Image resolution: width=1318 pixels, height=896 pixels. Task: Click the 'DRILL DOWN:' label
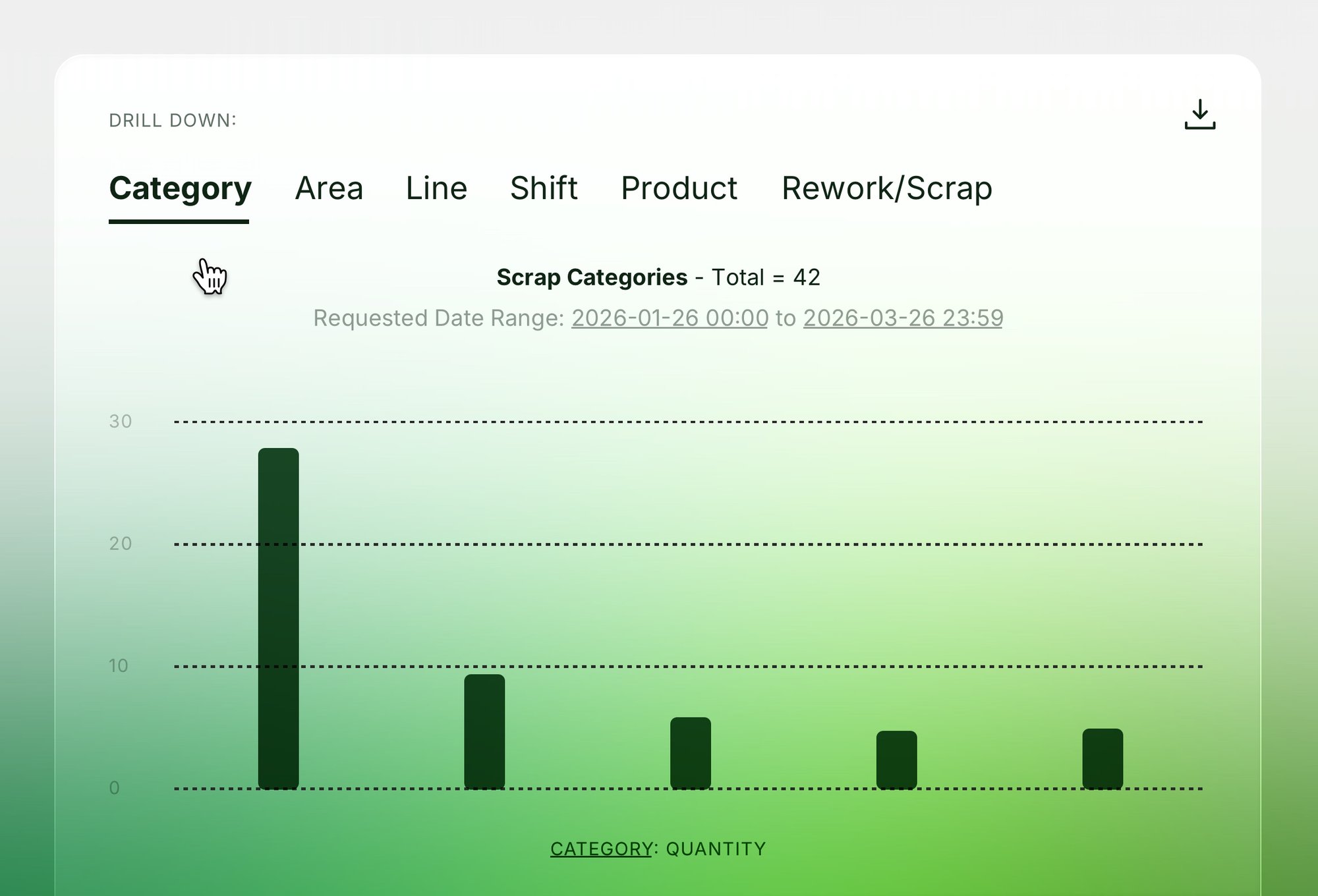[173, 121]
